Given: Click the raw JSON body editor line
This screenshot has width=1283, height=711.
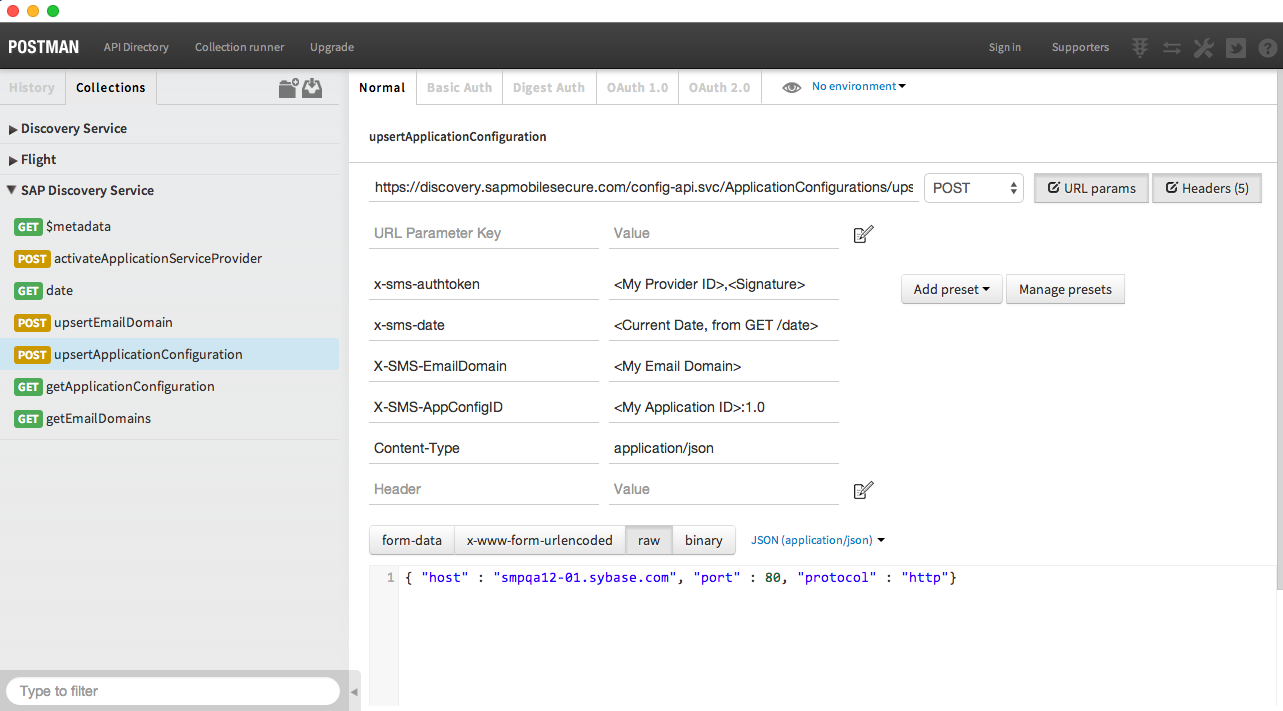Looking at the screenshot, I should click(680, 578).
